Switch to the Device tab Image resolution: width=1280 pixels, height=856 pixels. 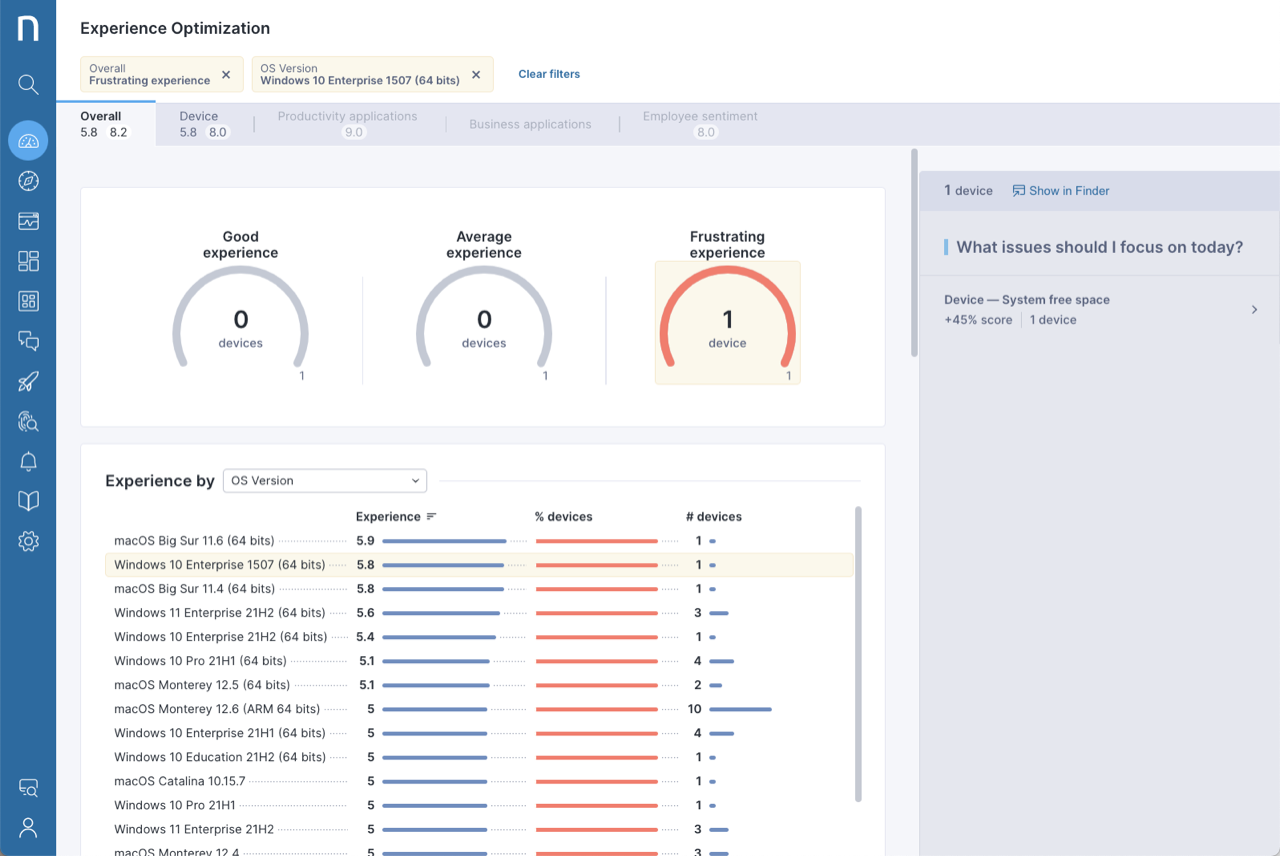pyautogui.click(x=204, y=124)
